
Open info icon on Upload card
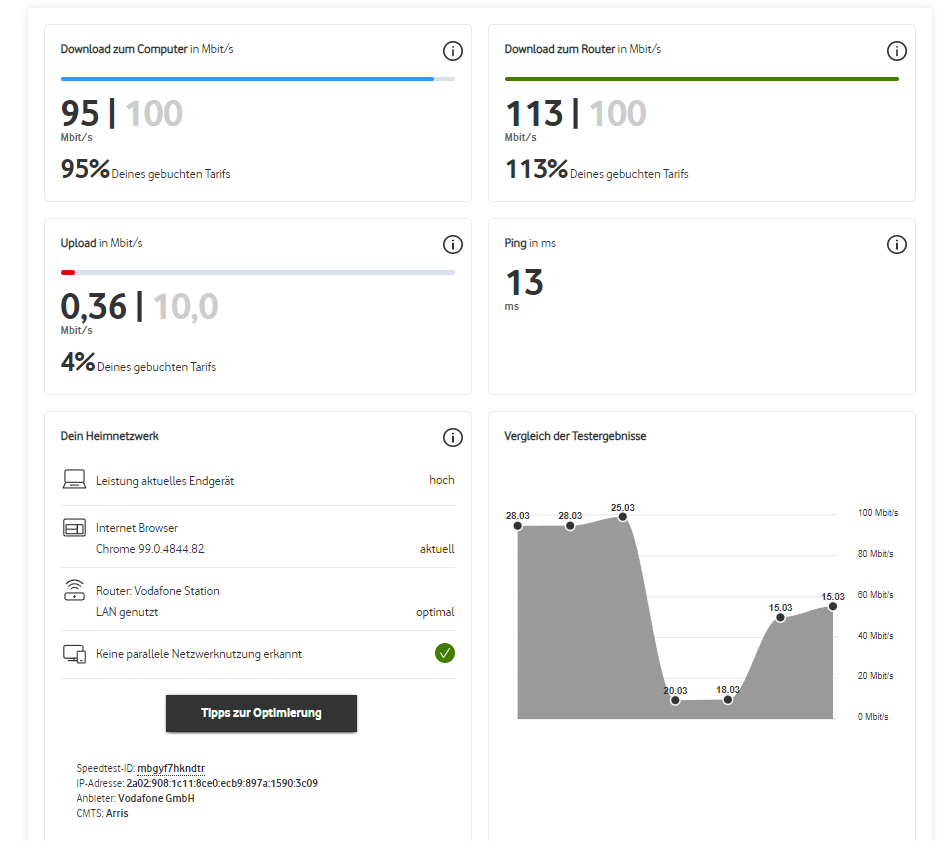(x=452, y=244)
